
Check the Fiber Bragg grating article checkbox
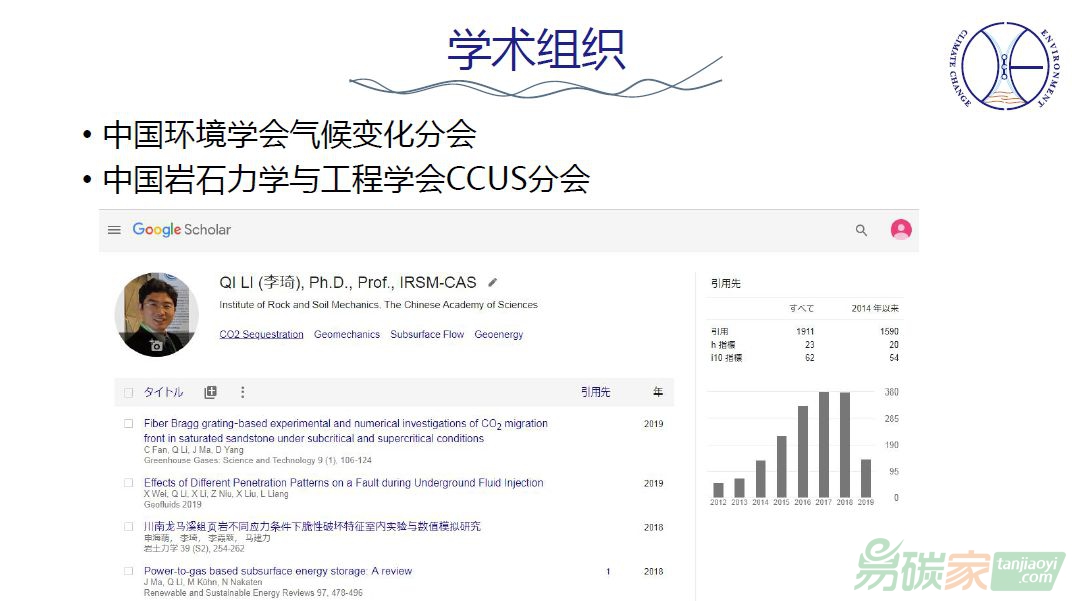click(128, 424)
